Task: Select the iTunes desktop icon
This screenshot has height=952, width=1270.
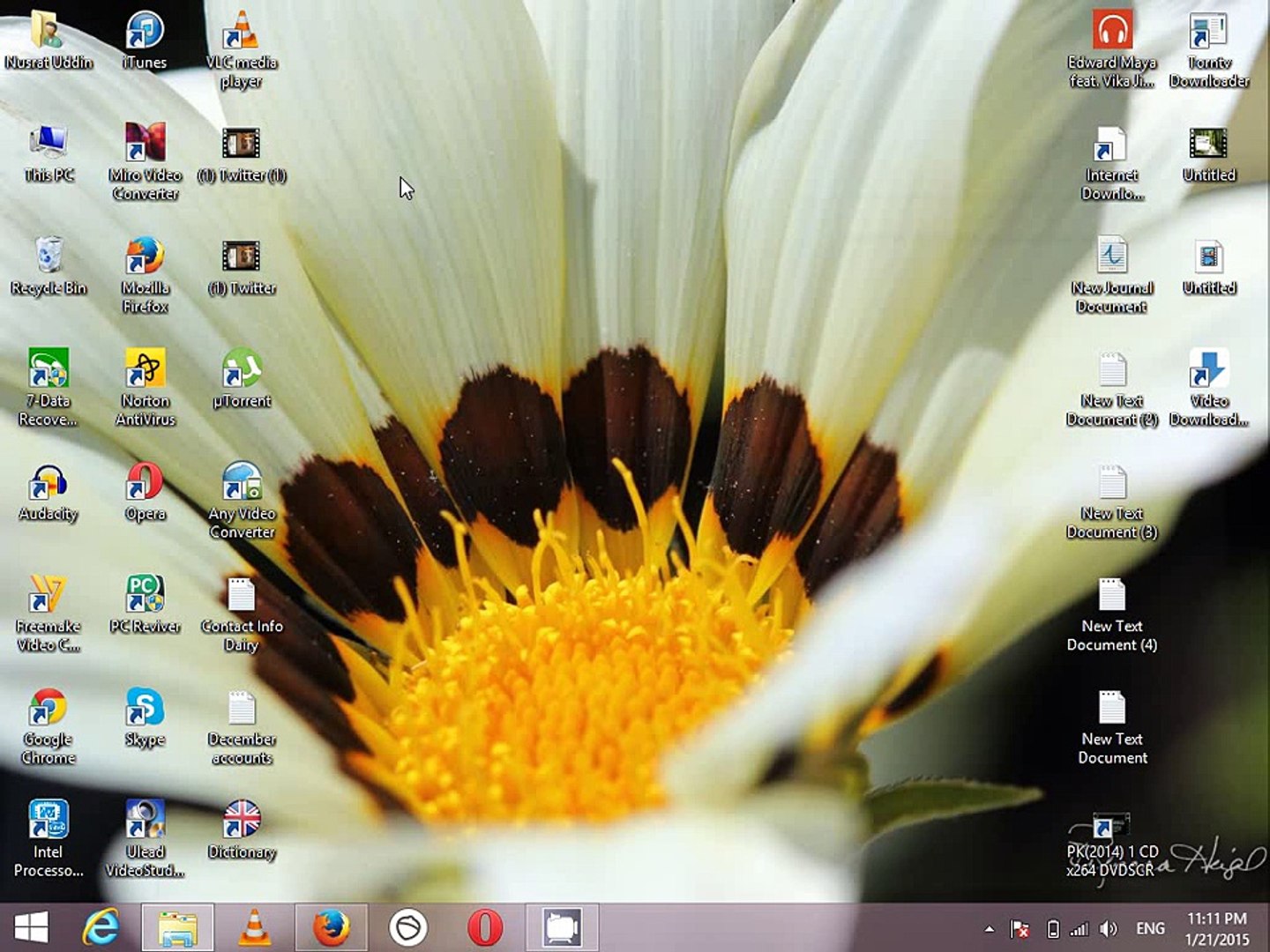Action: point(145,33)
